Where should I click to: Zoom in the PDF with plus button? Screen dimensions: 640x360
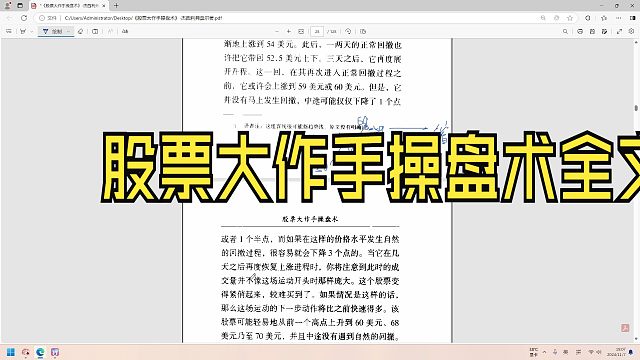point(289,31)
